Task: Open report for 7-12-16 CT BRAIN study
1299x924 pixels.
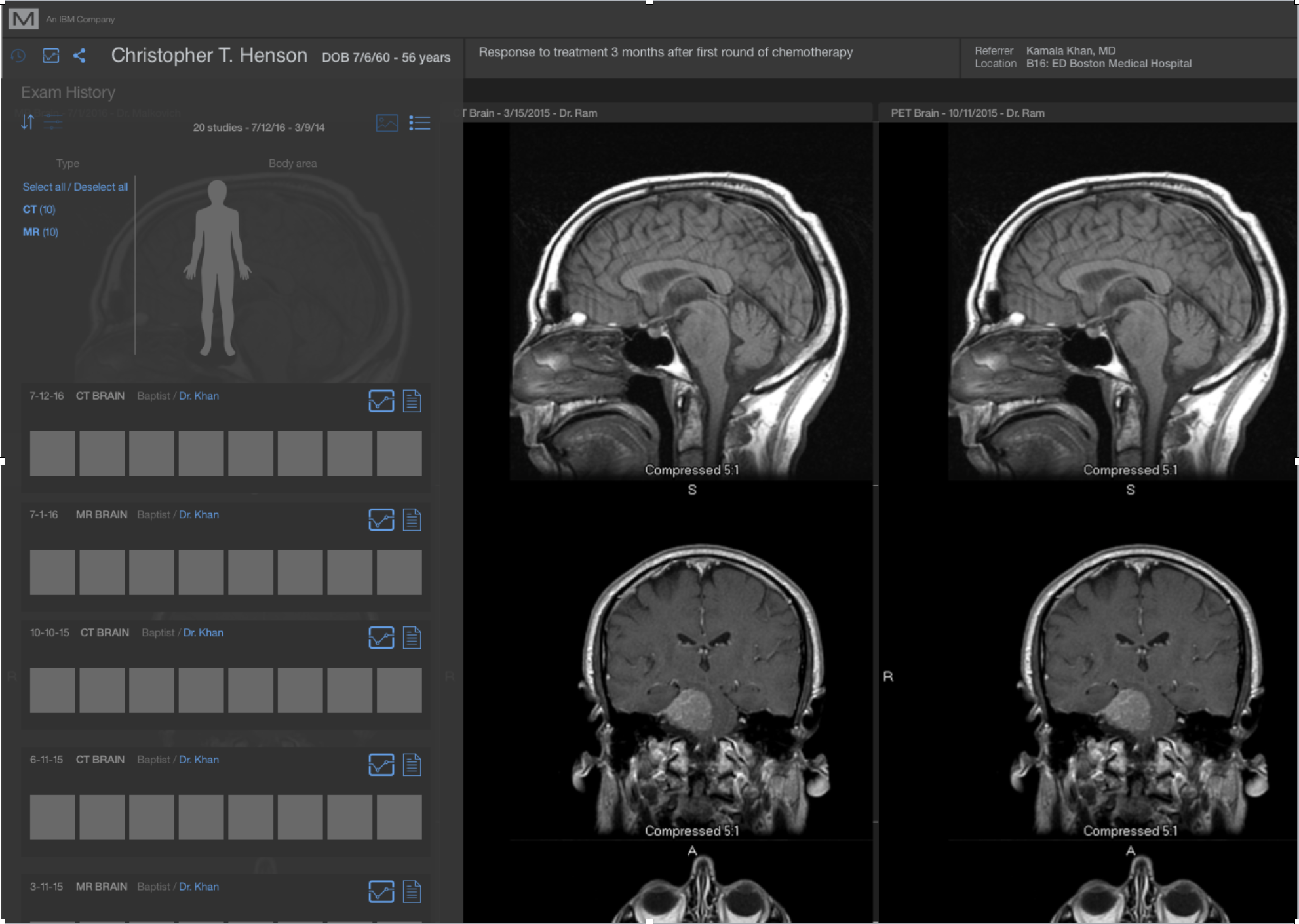Action: pyautogui.click(x=412, y=400)
